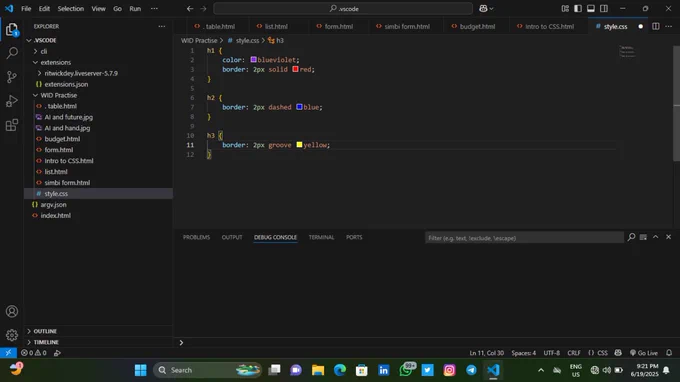
Task: Click the Customize Layout icon
Action: point(565,9)
